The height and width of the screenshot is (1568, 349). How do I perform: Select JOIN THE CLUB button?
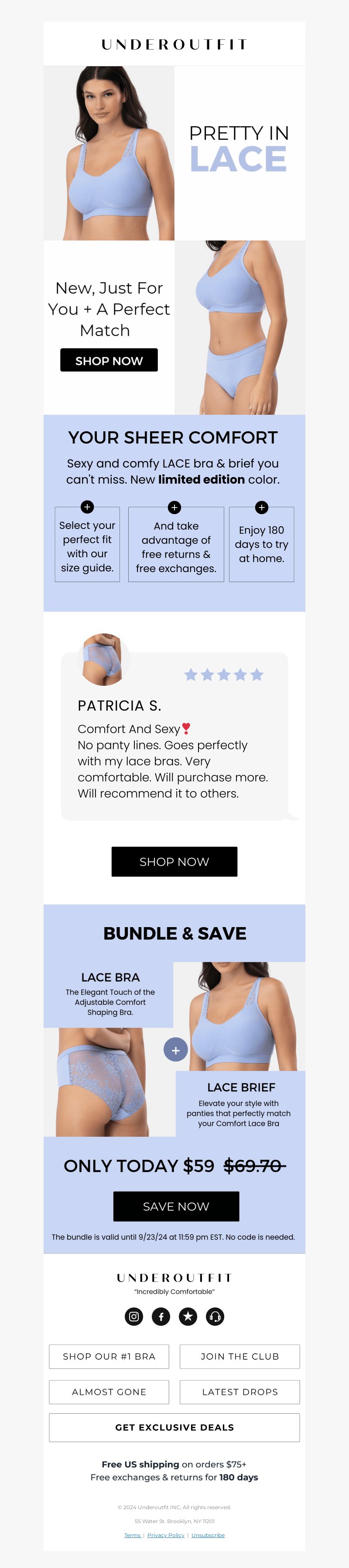point(240,1357)
